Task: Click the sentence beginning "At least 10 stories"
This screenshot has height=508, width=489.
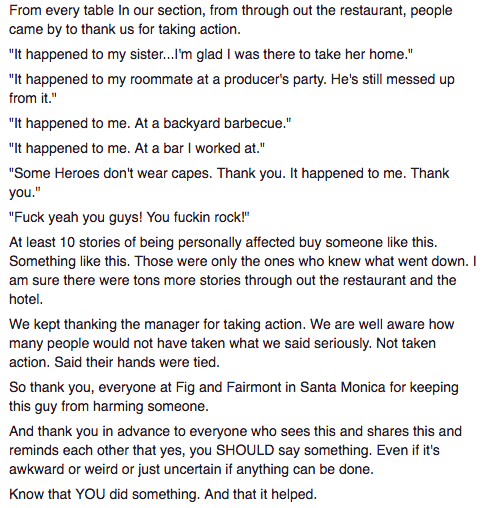Action: click(x=223, y=242)
